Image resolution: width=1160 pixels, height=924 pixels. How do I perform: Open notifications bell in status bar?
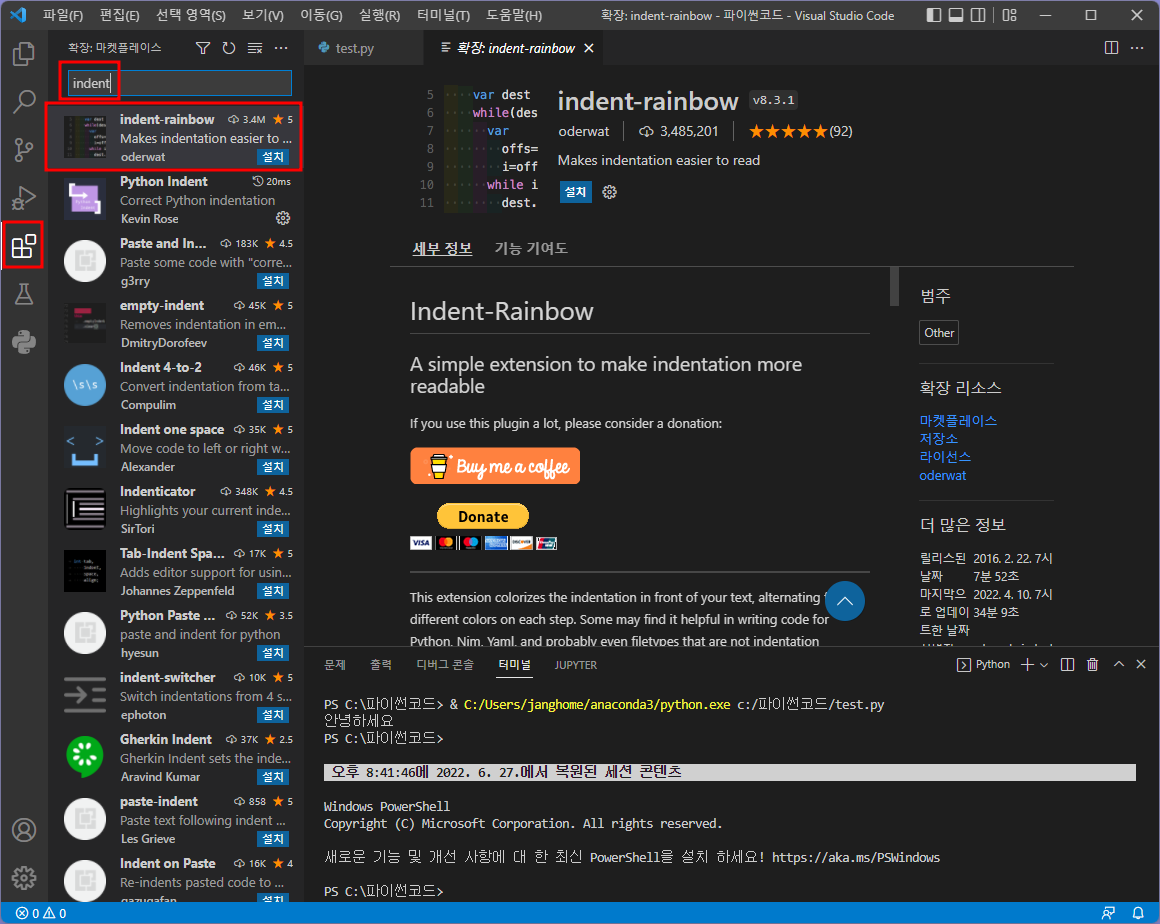(1138, 914)
